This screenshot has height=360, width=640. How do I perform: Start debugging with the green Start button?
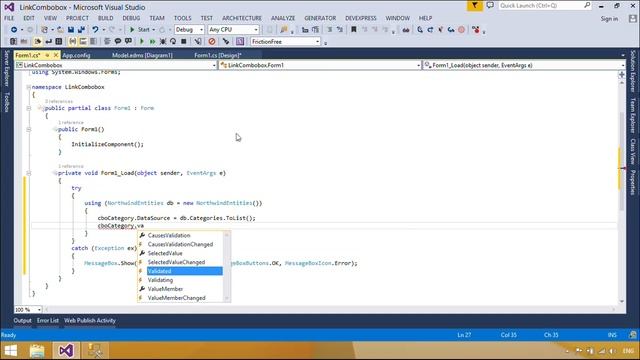pos(140,30)
